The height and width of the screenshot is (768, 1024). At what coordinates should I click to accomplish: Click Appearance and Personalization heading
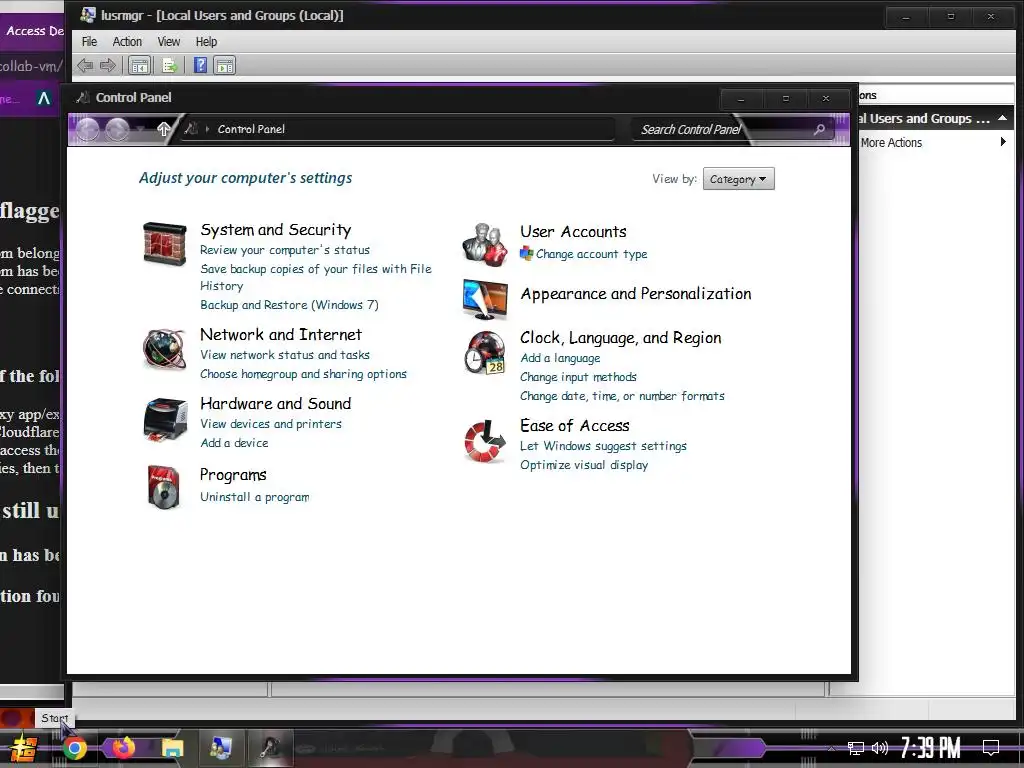coord(635,294)
